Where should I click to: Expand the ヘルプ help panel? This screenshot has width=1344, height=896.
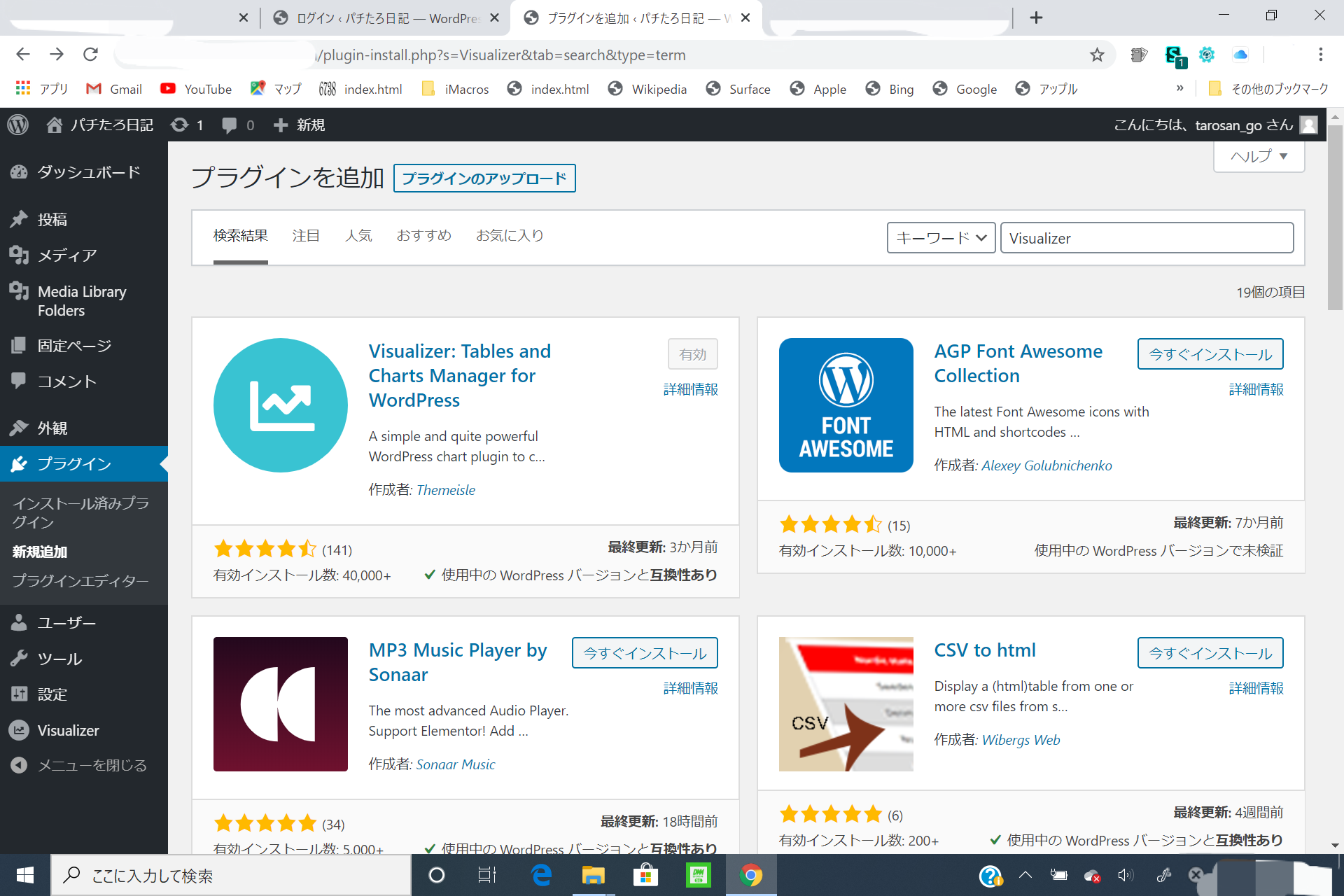click(x=1259, y=156)
